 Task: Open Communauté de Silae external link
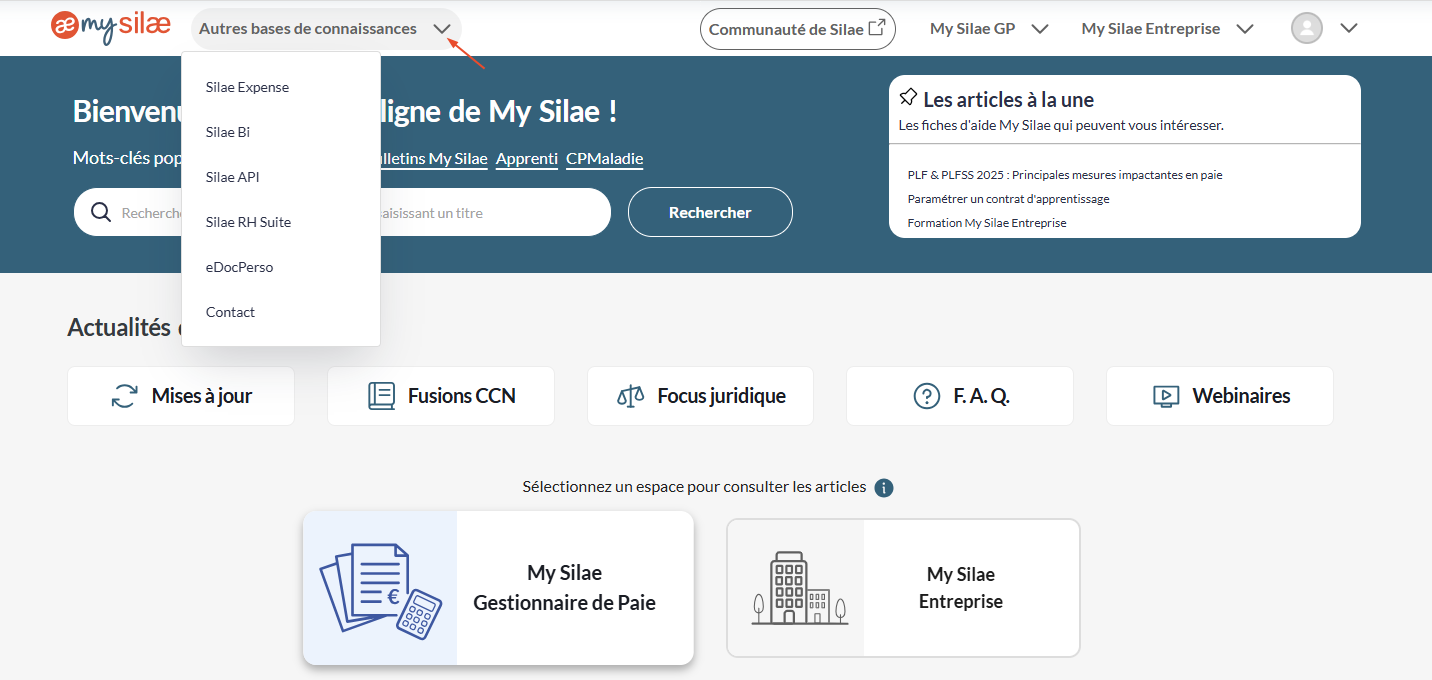point(797,29)
